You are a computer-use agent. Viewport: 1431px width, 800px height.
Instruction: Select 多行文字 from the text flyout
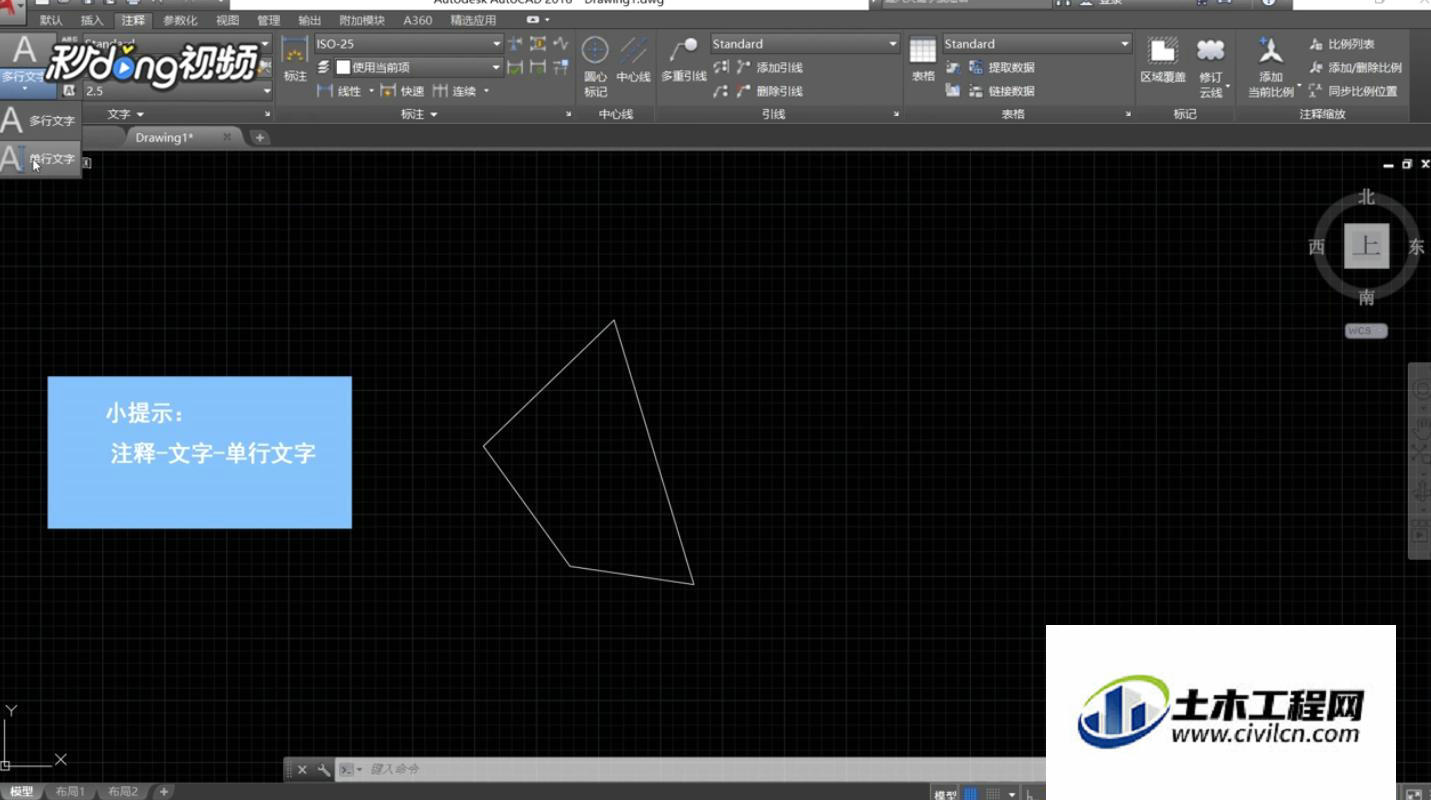pyautogui.click(x=40, y=120)
